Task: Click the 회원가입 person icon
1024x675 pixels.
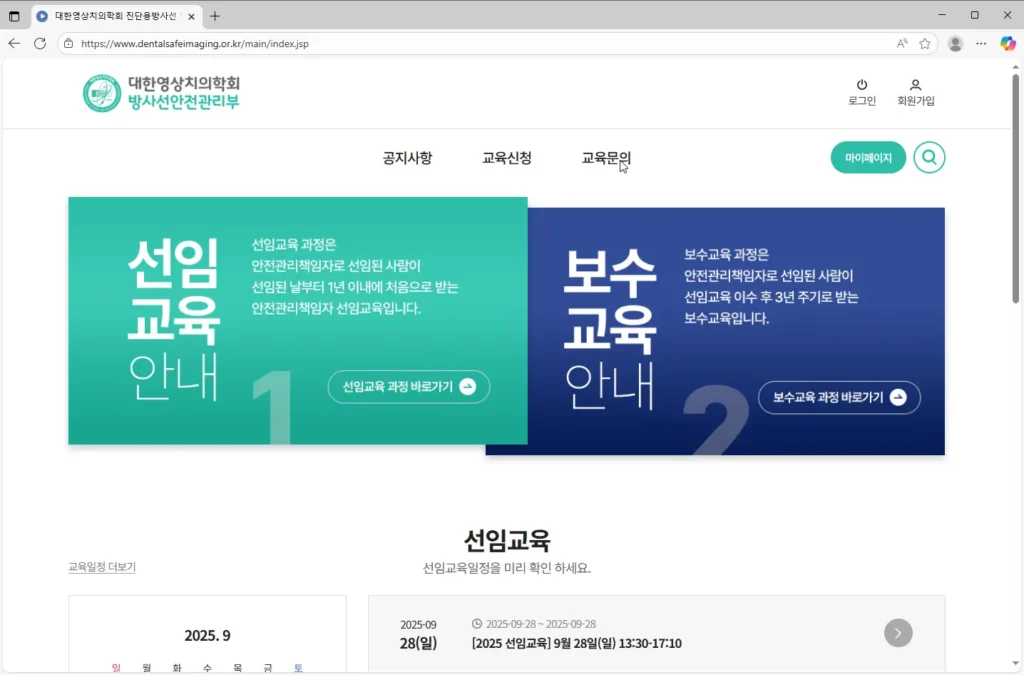Action: (915, 85)
